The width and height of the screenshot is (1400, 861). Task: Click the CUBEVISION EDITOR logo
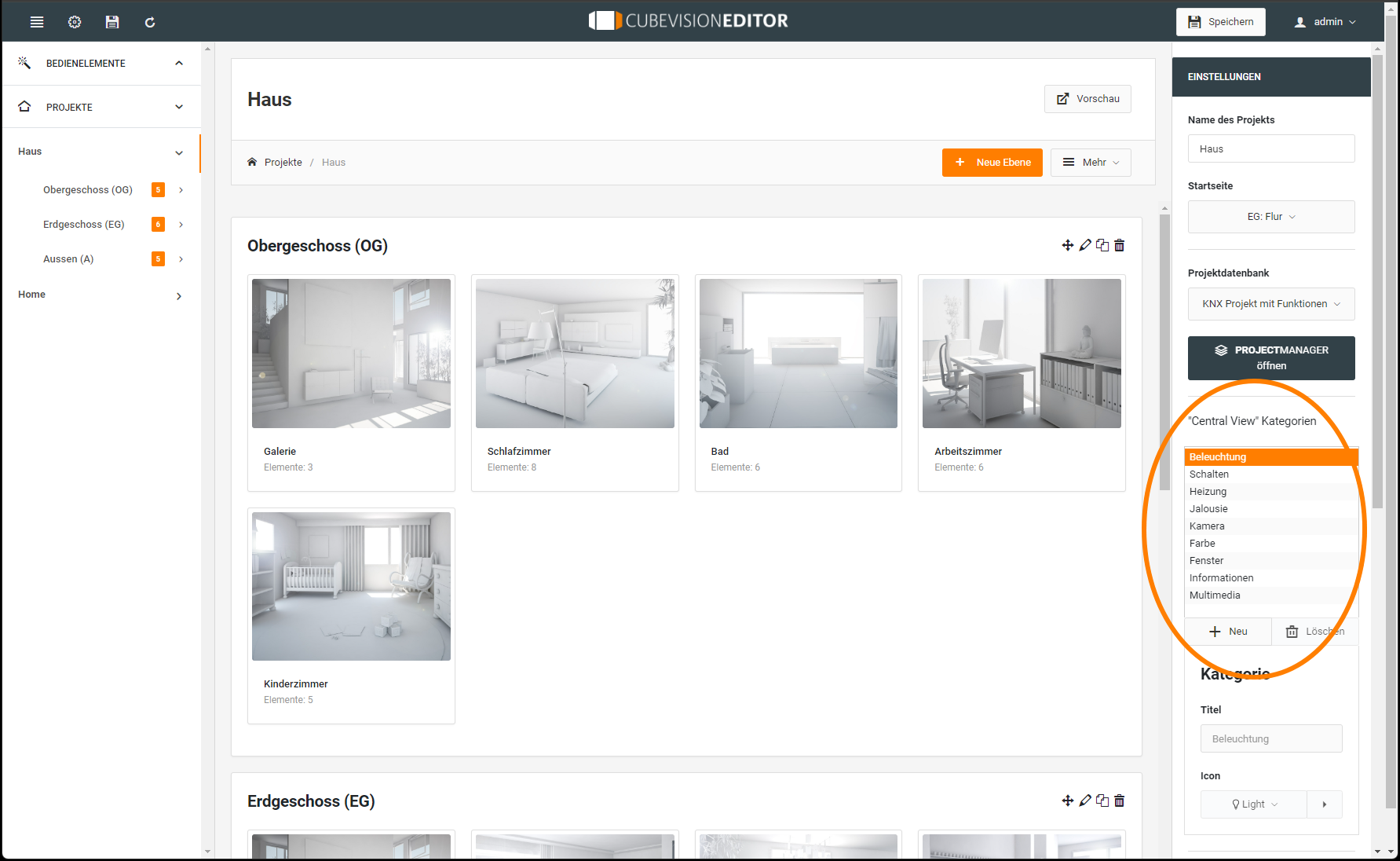pos(689,21)
